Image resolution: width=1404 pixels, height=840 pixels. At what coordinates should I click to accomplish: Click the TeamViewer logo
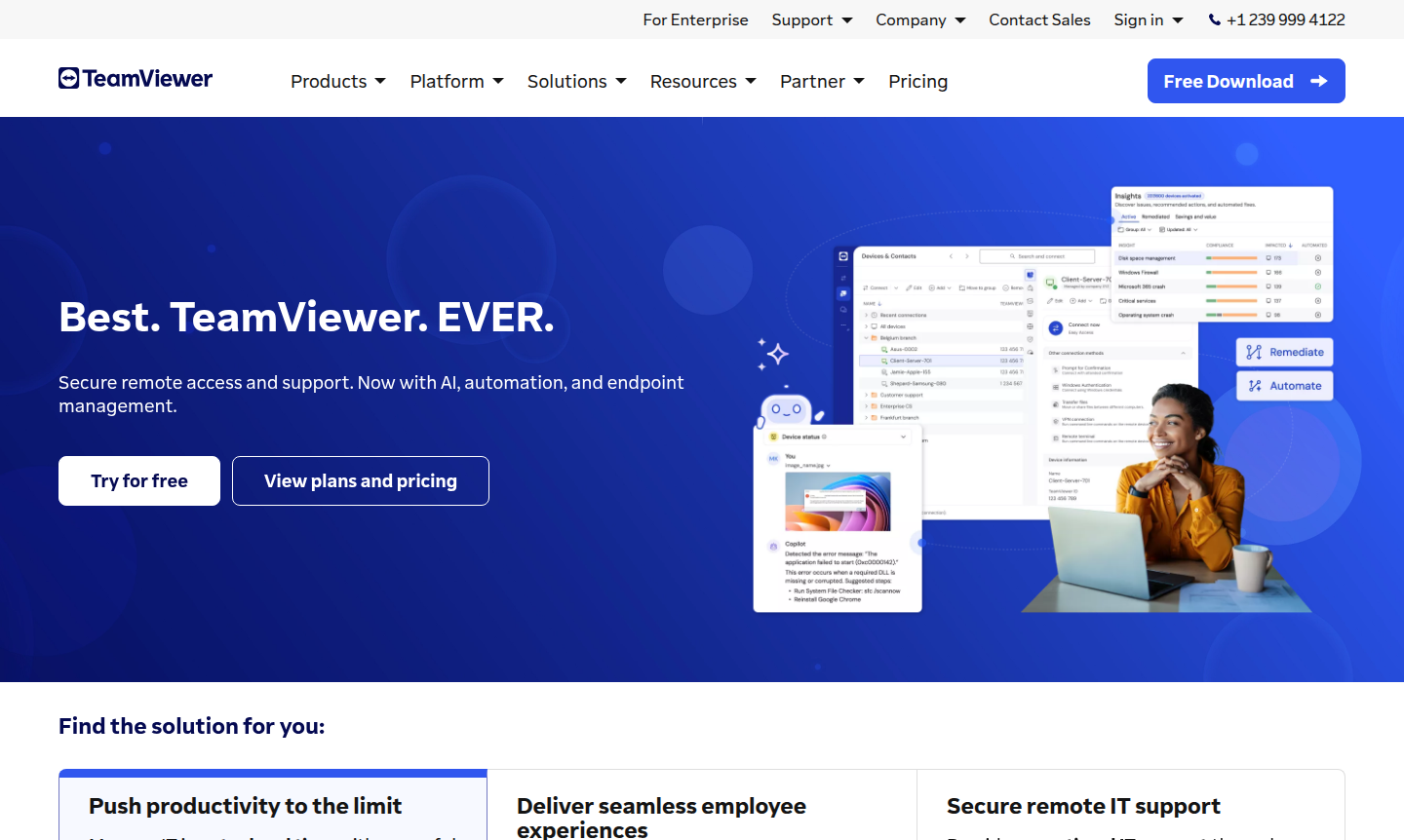point(135,78)
